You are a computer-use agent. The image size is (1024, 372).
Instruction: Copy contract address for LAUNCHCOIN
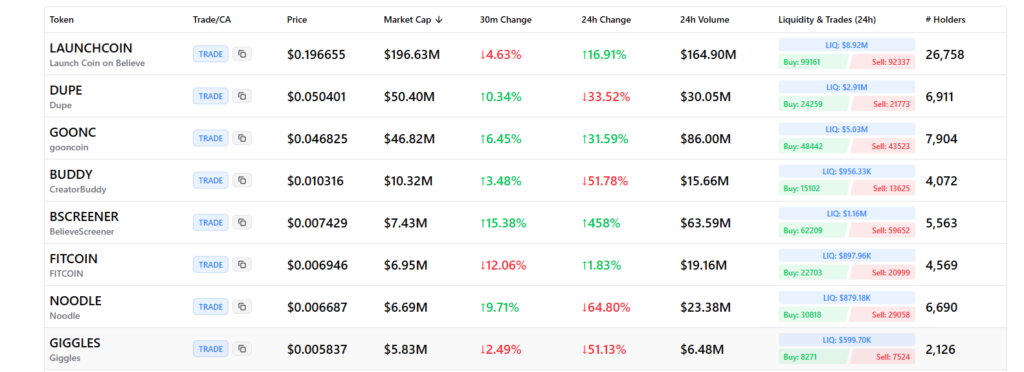(242, 54)
